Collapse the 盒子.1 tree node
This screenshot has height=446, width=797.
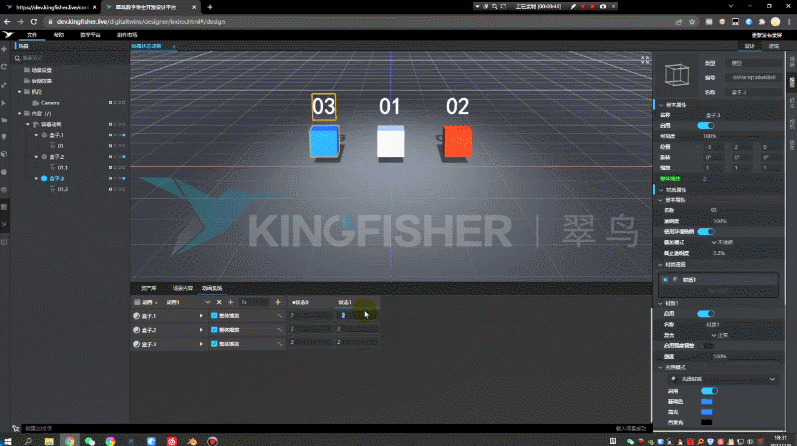(36, 135)
